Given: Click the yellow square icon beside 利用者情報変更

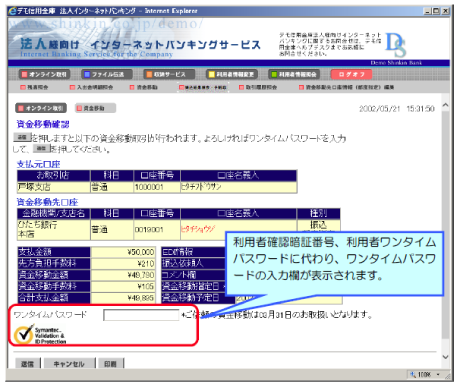Looking at the screenshot, I should click(212, 74).
